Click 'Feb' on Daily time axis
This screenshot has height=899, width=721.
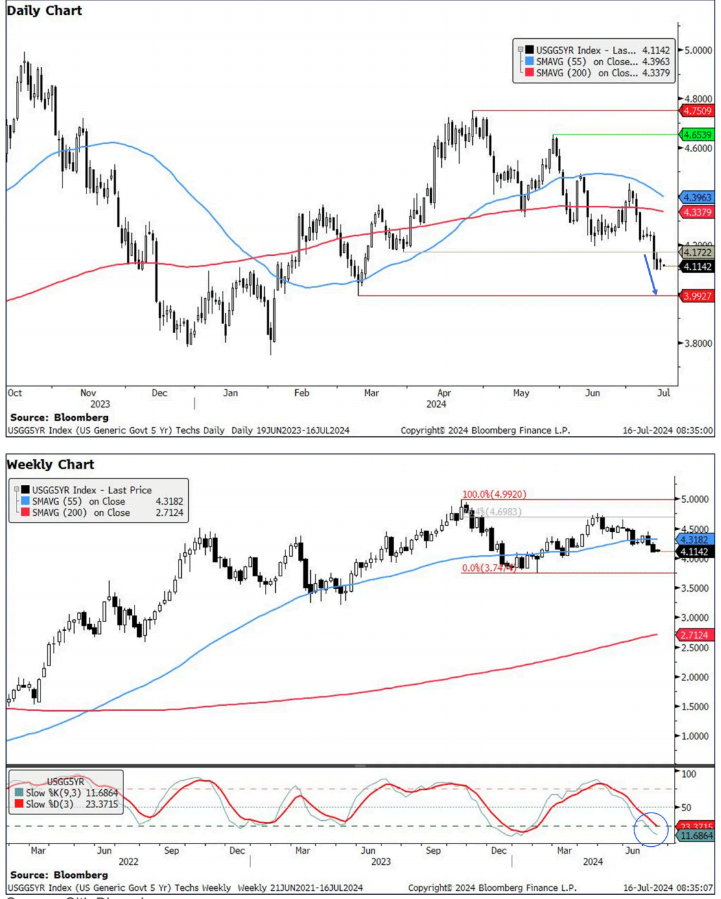[x=301, y=393]
